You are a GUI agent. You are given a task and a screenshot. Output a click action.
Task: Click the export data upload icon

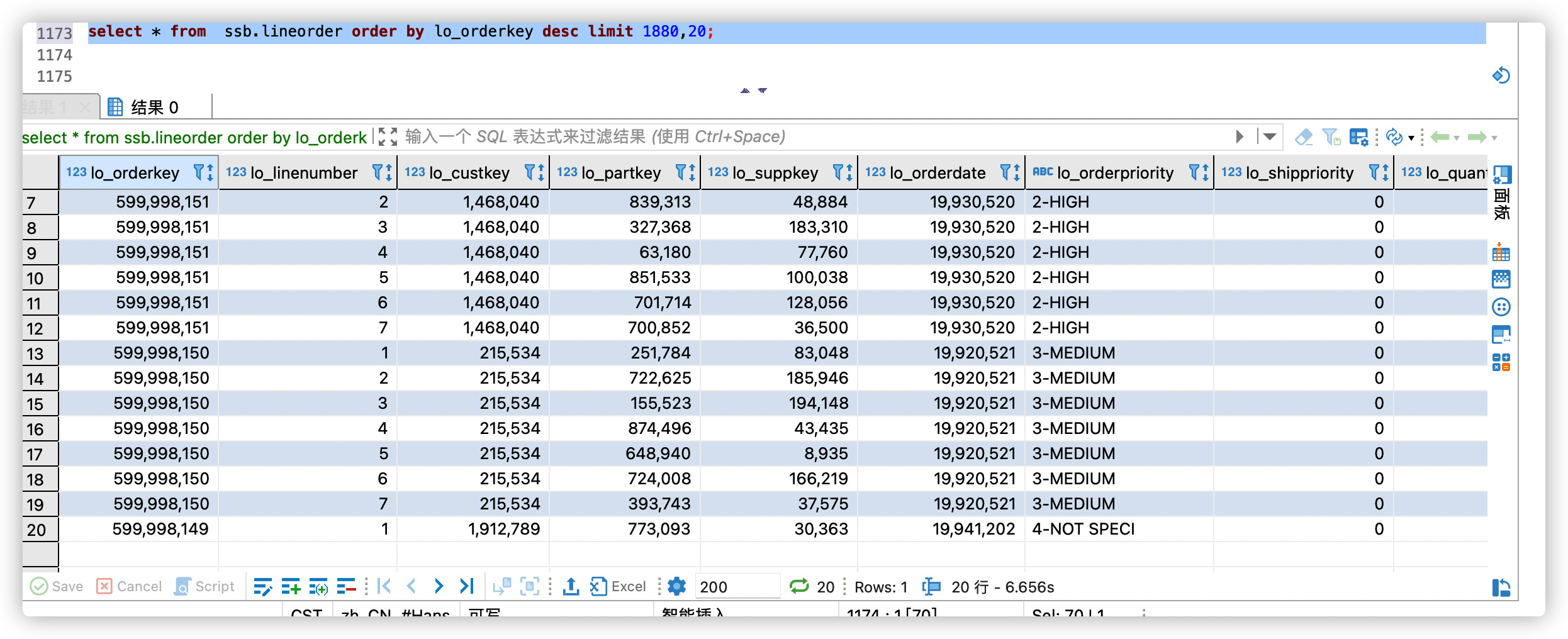[x=571, y=587]
